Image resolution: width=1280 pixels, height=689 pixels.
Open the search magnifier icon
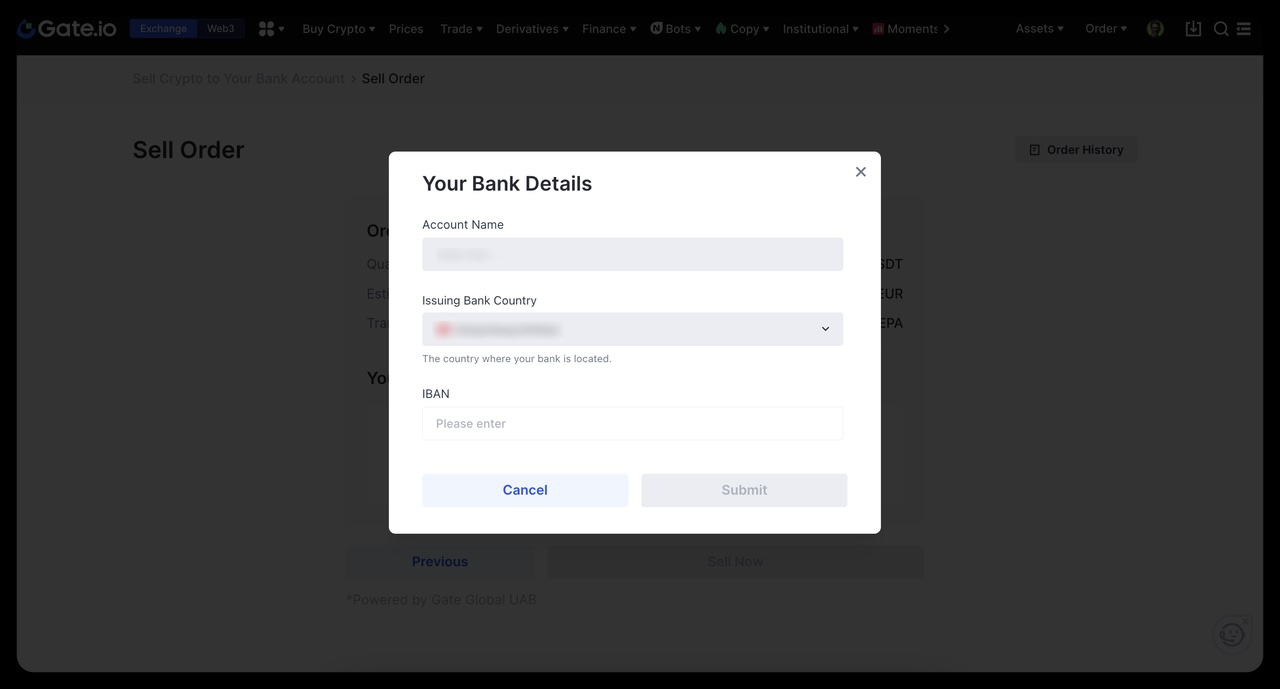tap(1221, 29)
